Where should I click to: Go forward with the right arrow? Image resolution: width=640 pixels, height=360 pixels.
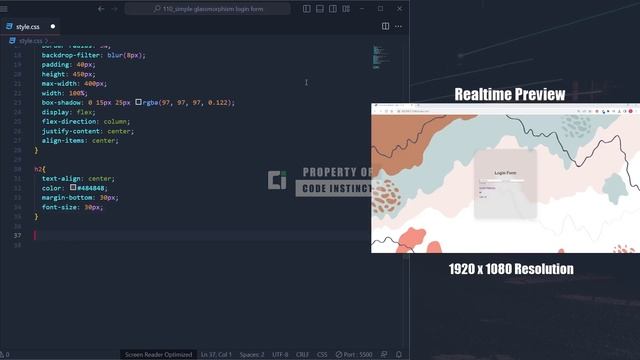[x=115, y=9]
